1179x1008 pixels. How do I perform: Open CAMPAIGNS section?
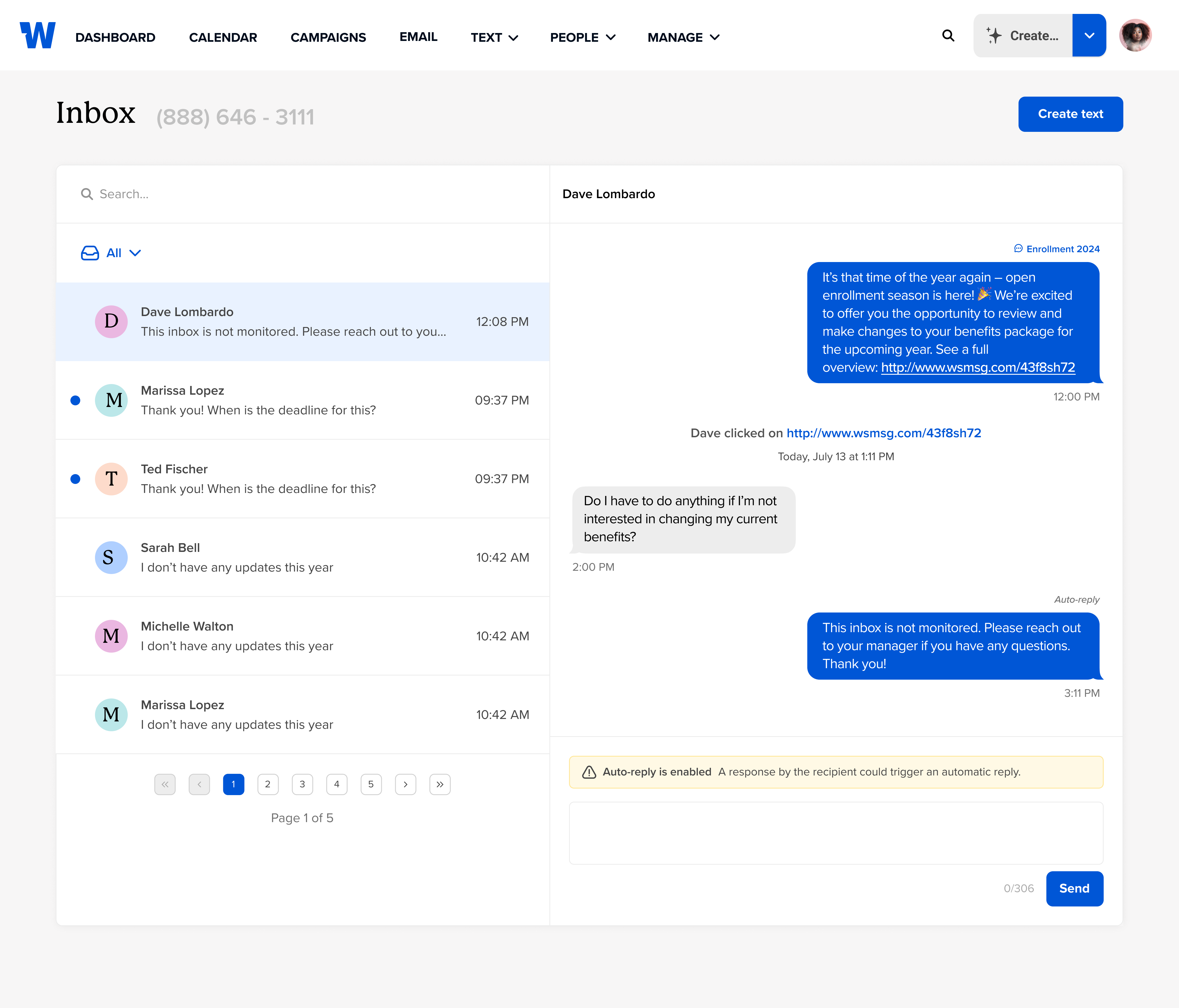(328, 38)
